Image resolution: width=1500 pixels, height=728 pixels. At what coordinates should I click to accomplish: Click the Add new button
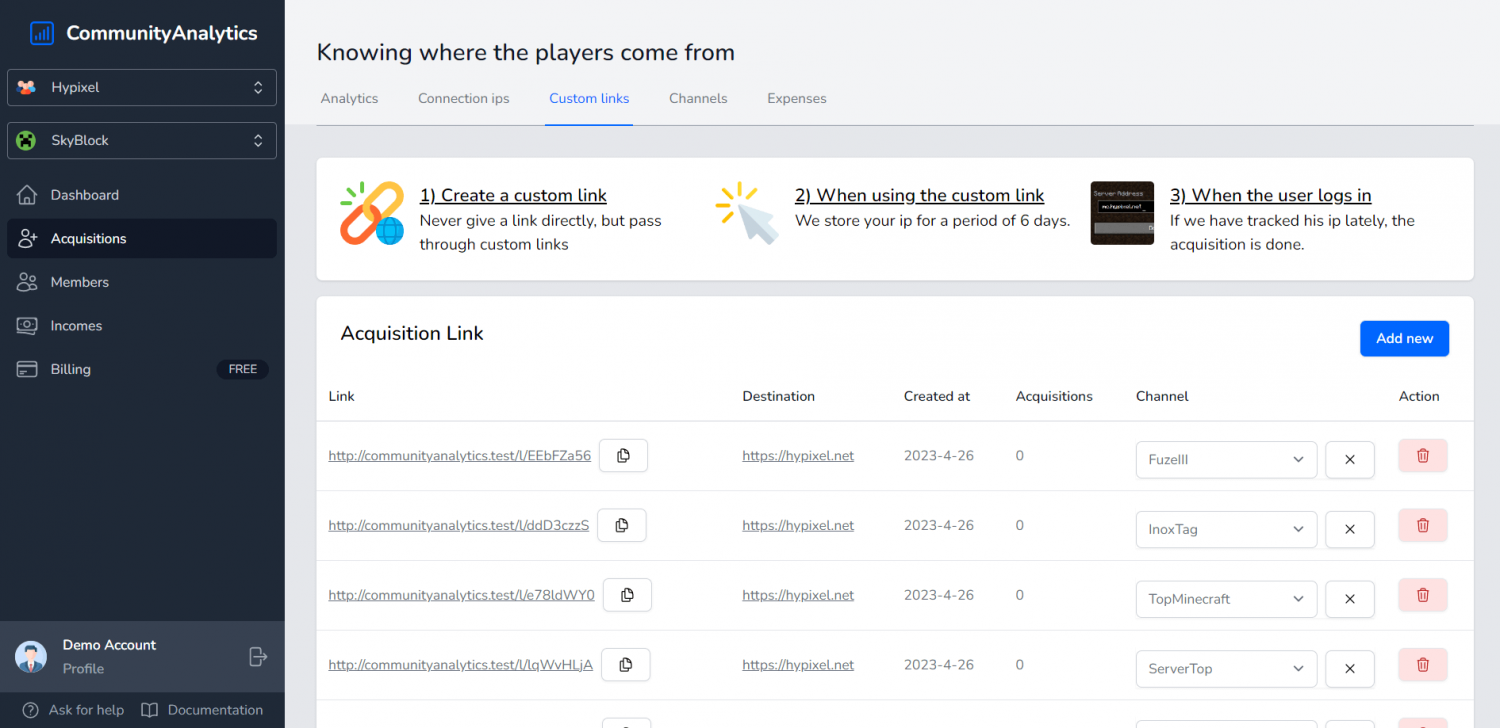point(1404,338)
